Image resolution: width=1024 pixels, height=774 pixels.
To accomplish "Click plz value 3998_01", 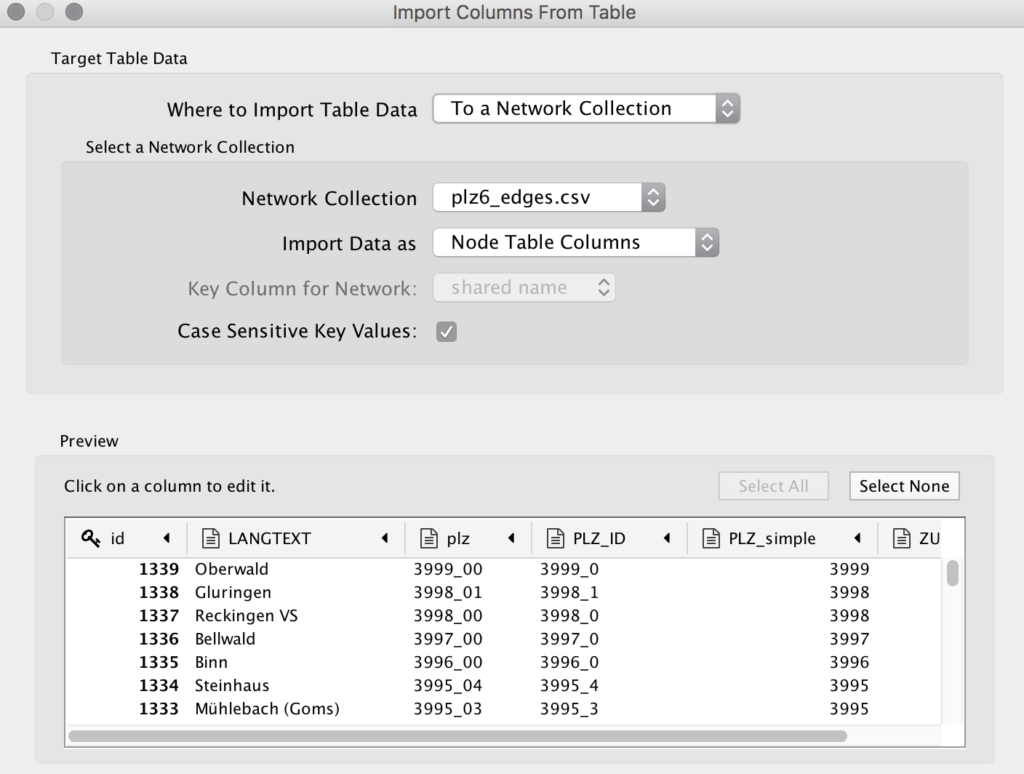I will [x=448, y=592].
